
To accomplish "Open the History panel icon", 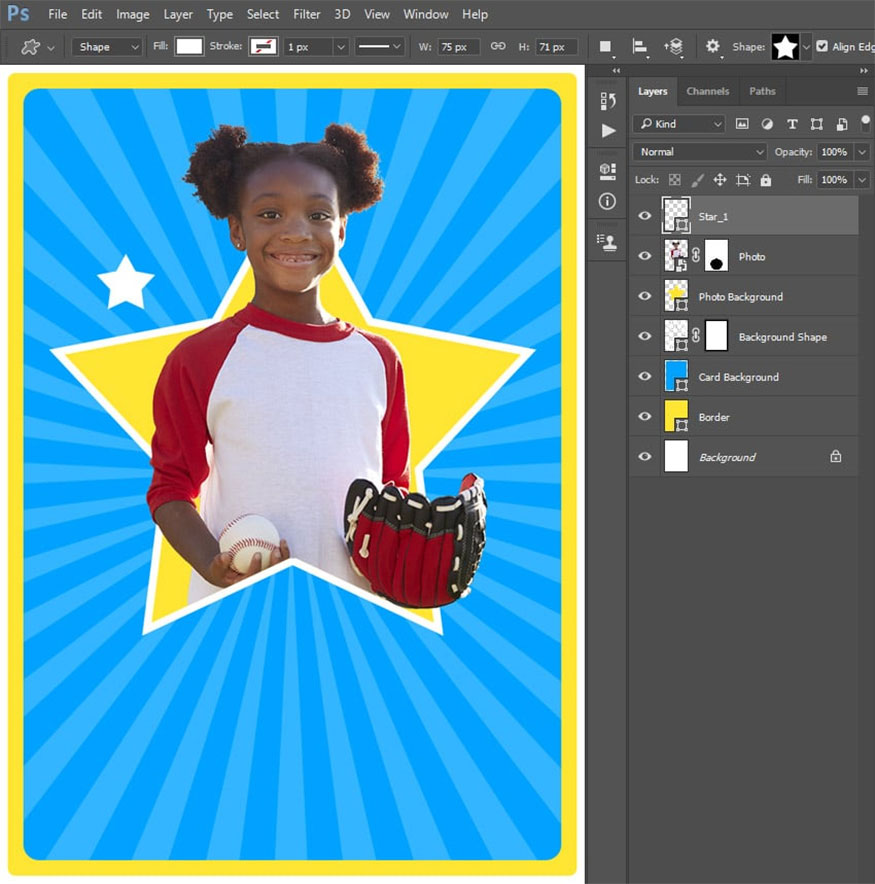I will (607, 101).
